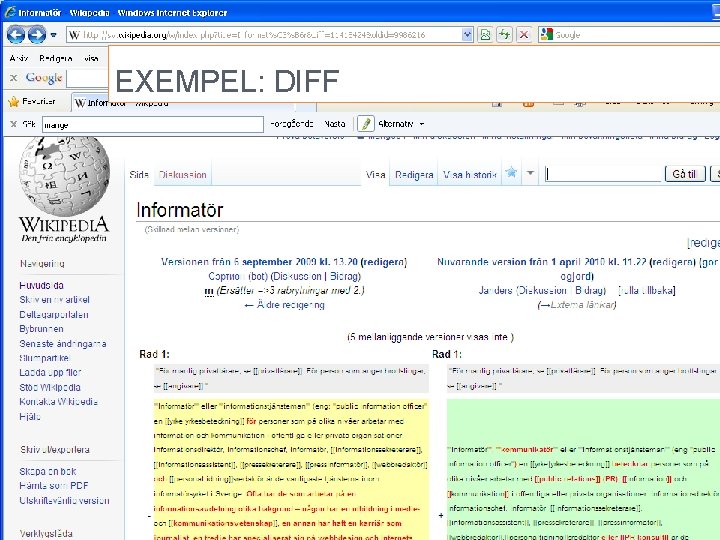Open Huvudsida sidebar link
The height and width of the screenshot is (540, 720).
click(41, 285)
